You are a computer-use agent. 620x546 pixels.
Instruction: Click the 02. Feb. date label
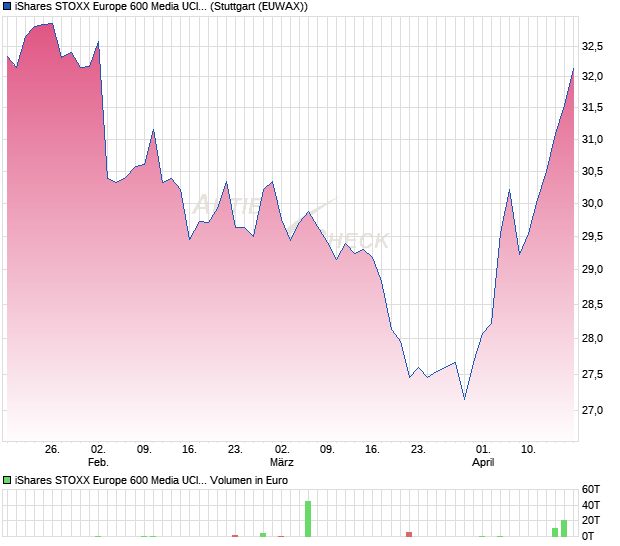pyautogui.click(x=98, y=455)
